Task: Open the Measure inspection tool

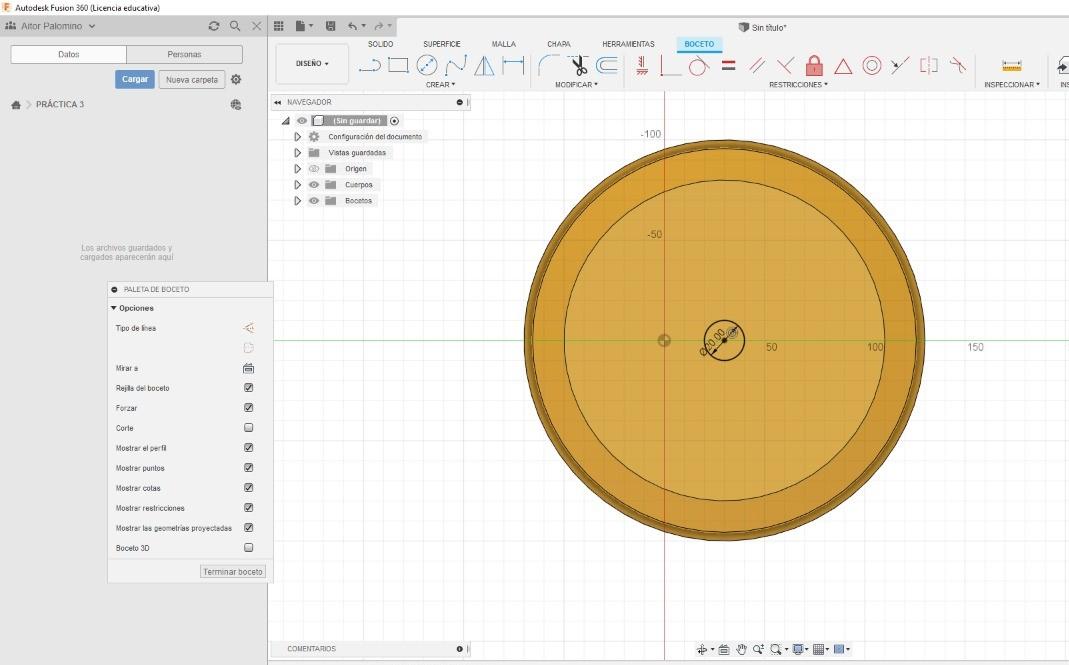Action: tap(1012, 65)
